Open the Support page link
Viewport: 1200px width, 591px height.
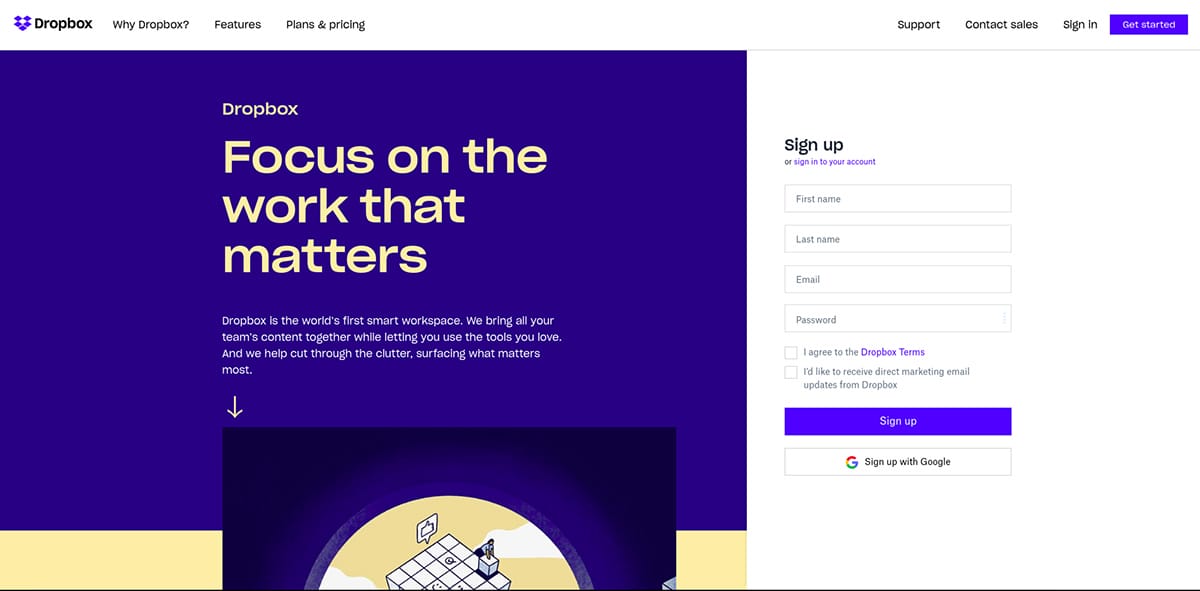click(x=918, y=25)
